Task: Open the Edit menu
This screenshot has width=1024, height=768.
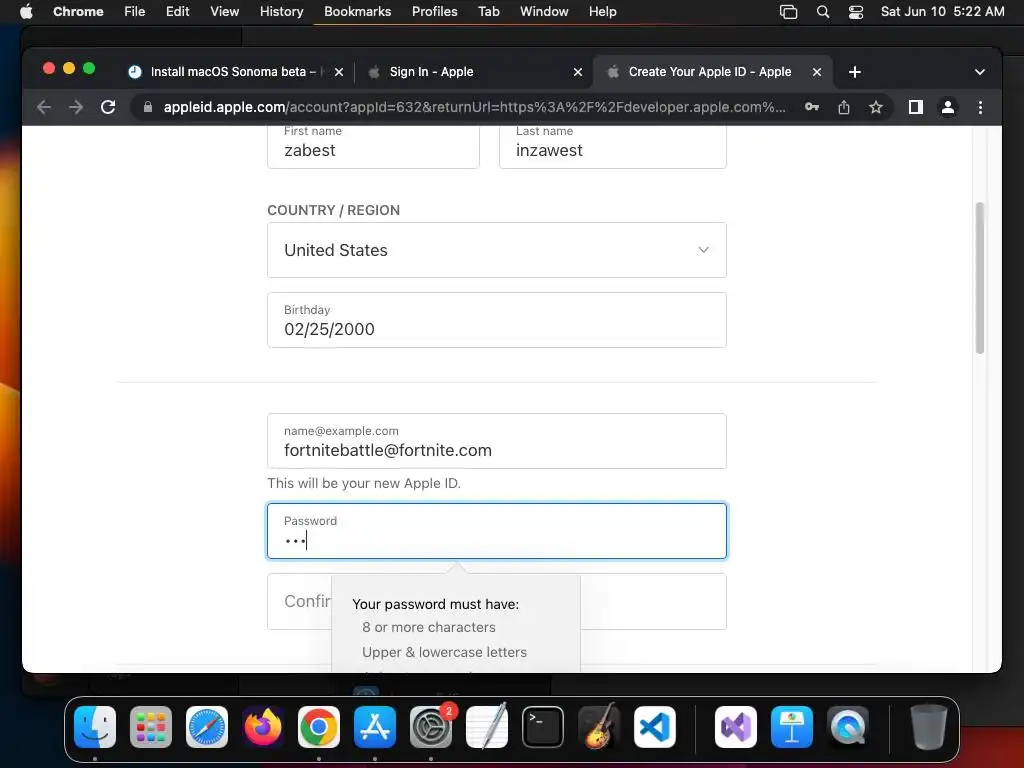Action: coord(178,11)
